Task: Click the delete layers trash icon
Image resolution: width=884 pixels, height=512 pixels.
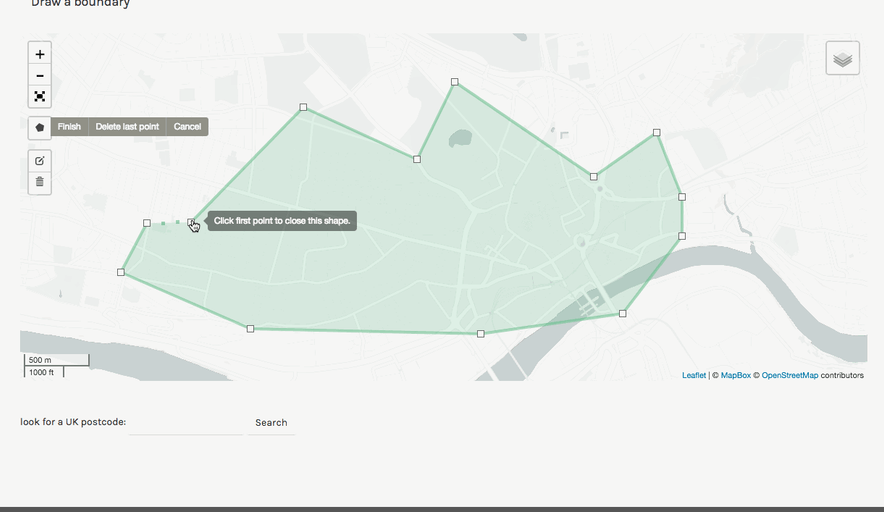Action: point(40,182)
